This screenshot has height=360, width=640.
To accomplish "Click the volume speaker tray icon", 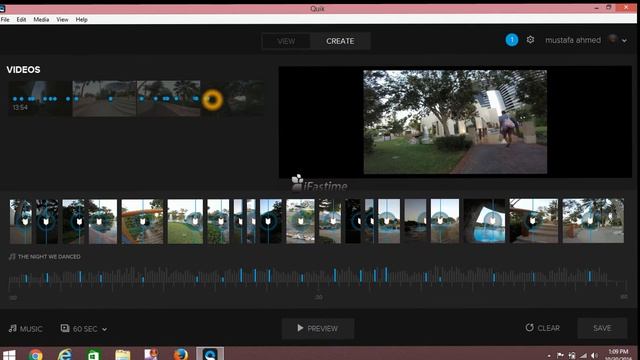I will click(595, 356).
